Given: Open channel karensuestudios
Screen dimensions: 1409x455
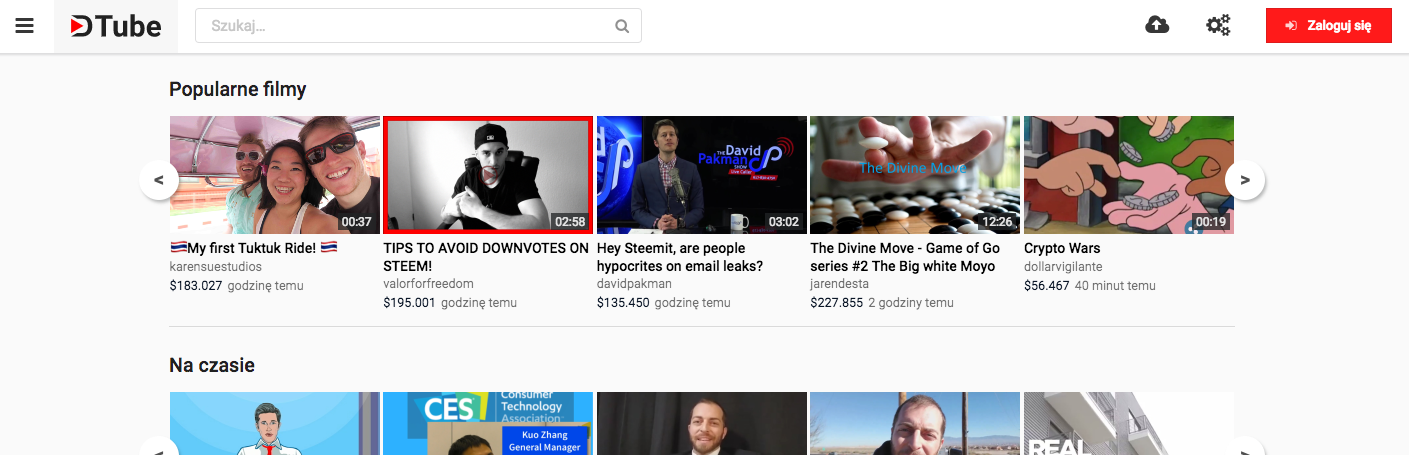Looking at the screenshot, I should [216, 267].
